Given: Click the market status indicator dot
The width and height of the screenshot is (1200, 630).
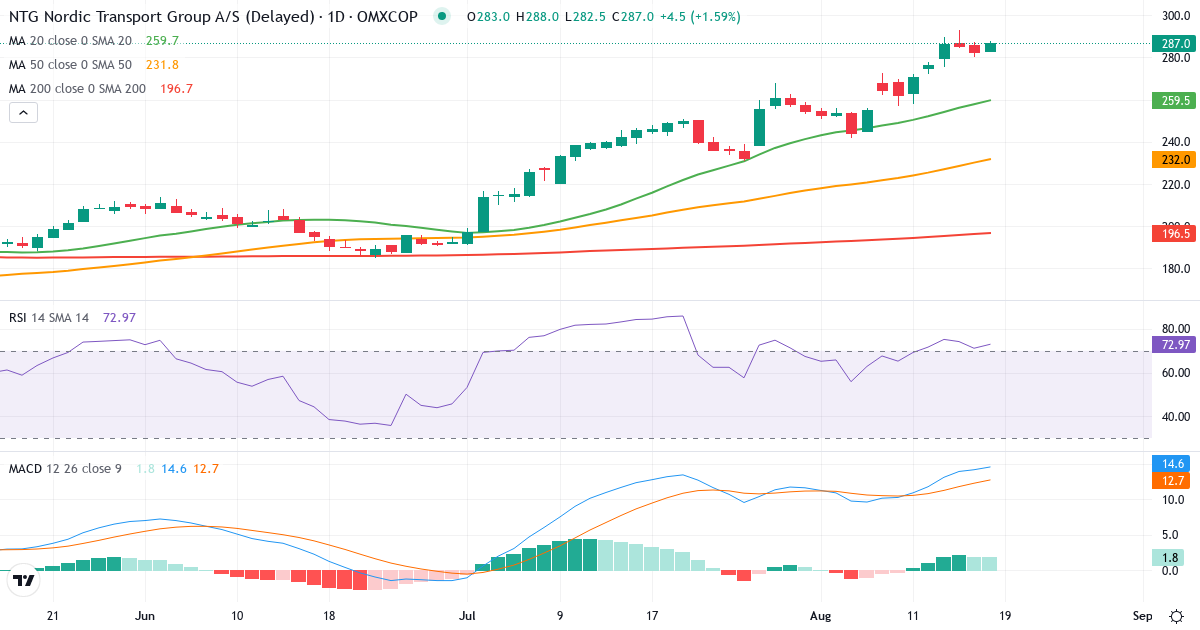Looking at the screenshot, I should 443,16.
